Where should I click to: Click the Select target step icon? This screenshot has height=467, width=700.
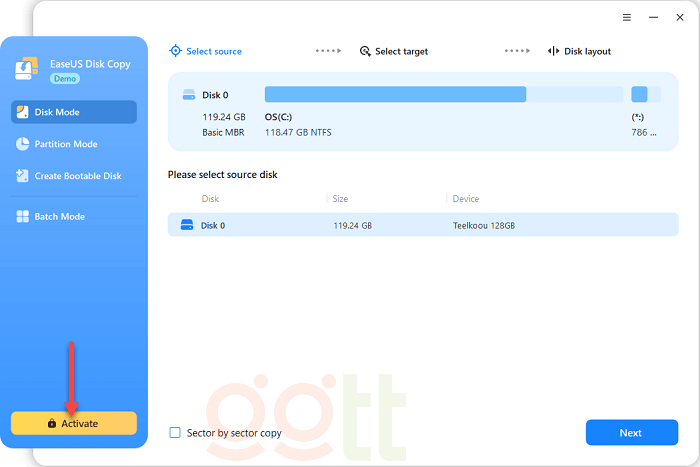pos(365,51)
